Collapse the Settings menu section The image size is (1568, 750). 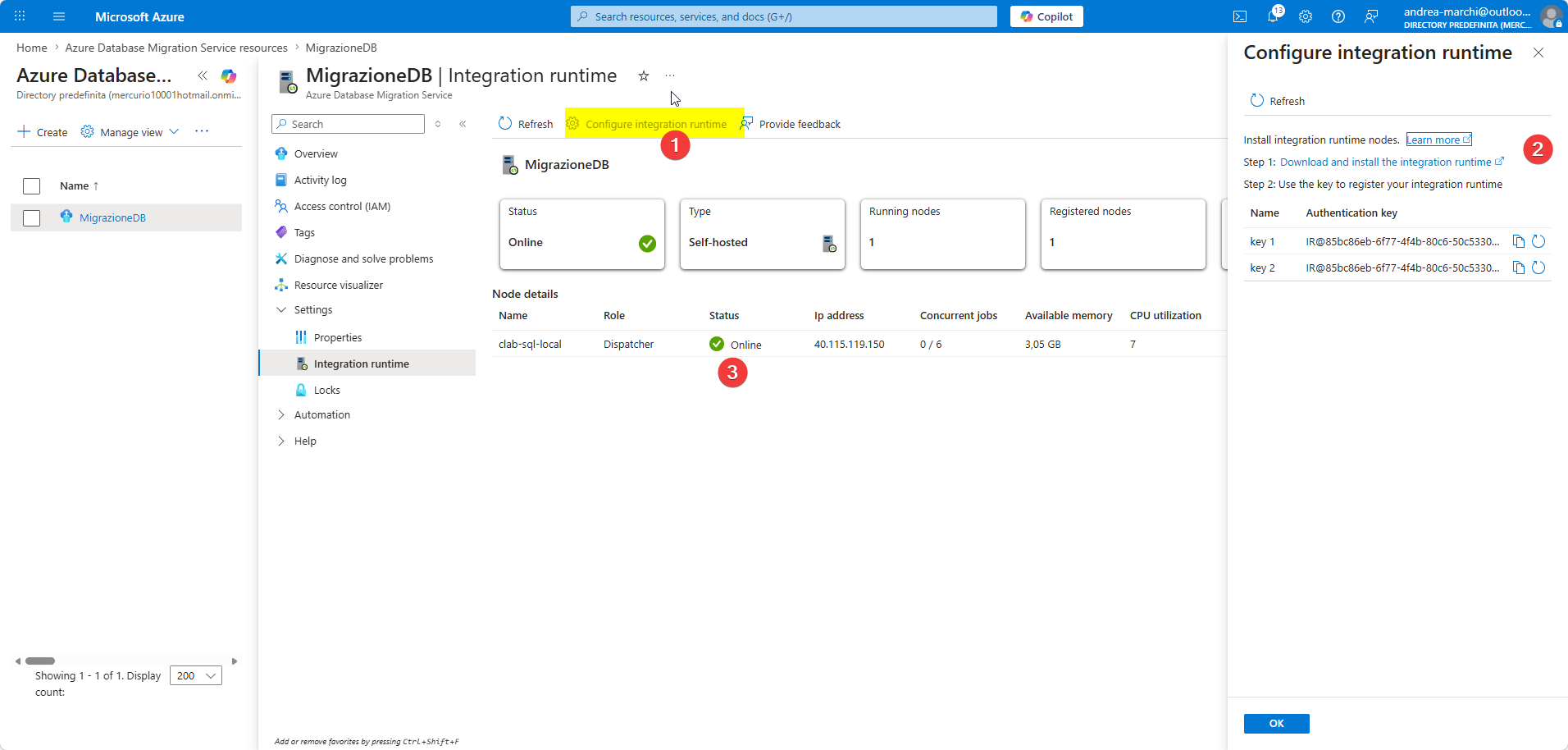click(x=281, y=310)
